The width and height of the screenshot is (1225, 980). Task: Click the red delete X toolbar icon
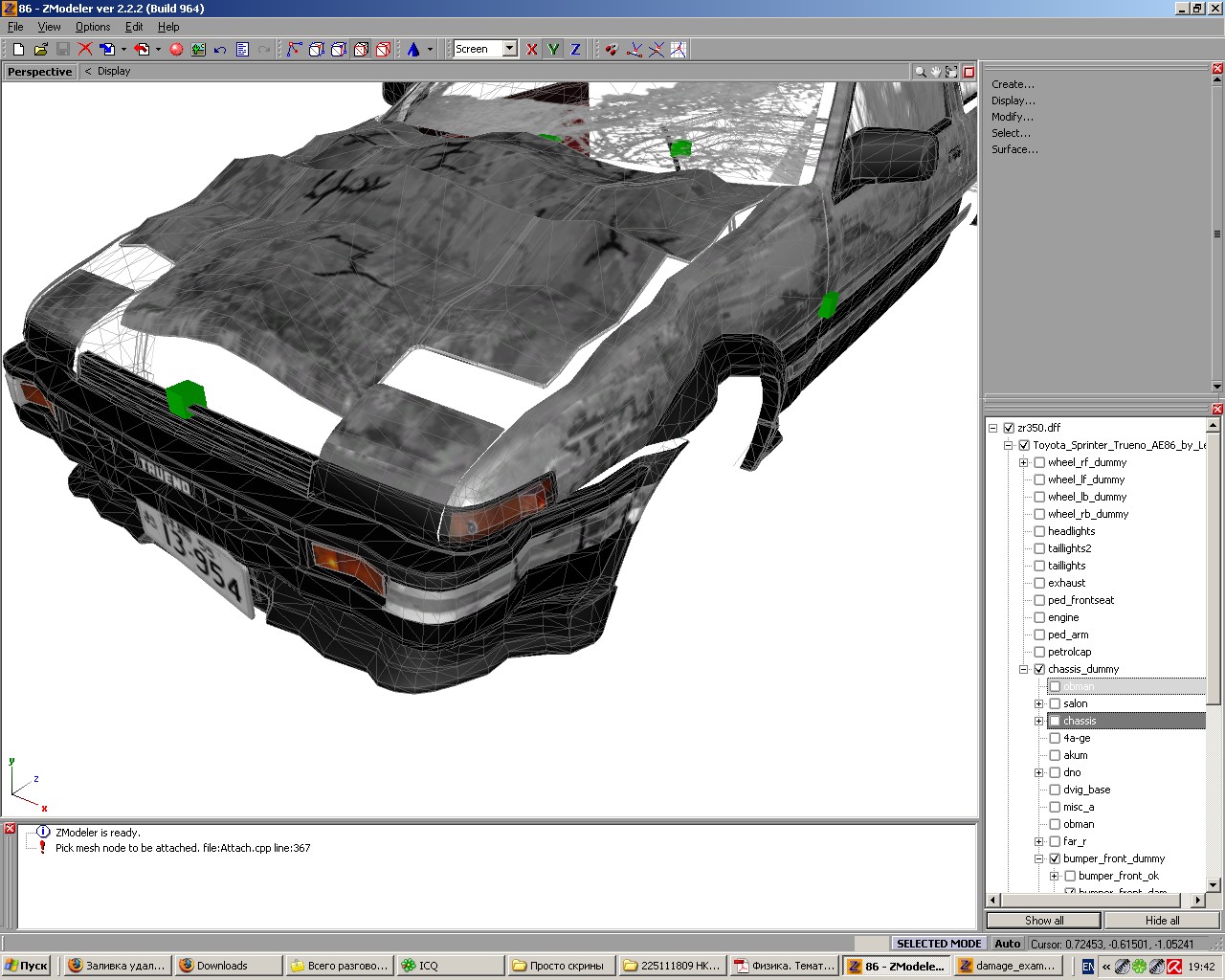[x=85, y=49]
